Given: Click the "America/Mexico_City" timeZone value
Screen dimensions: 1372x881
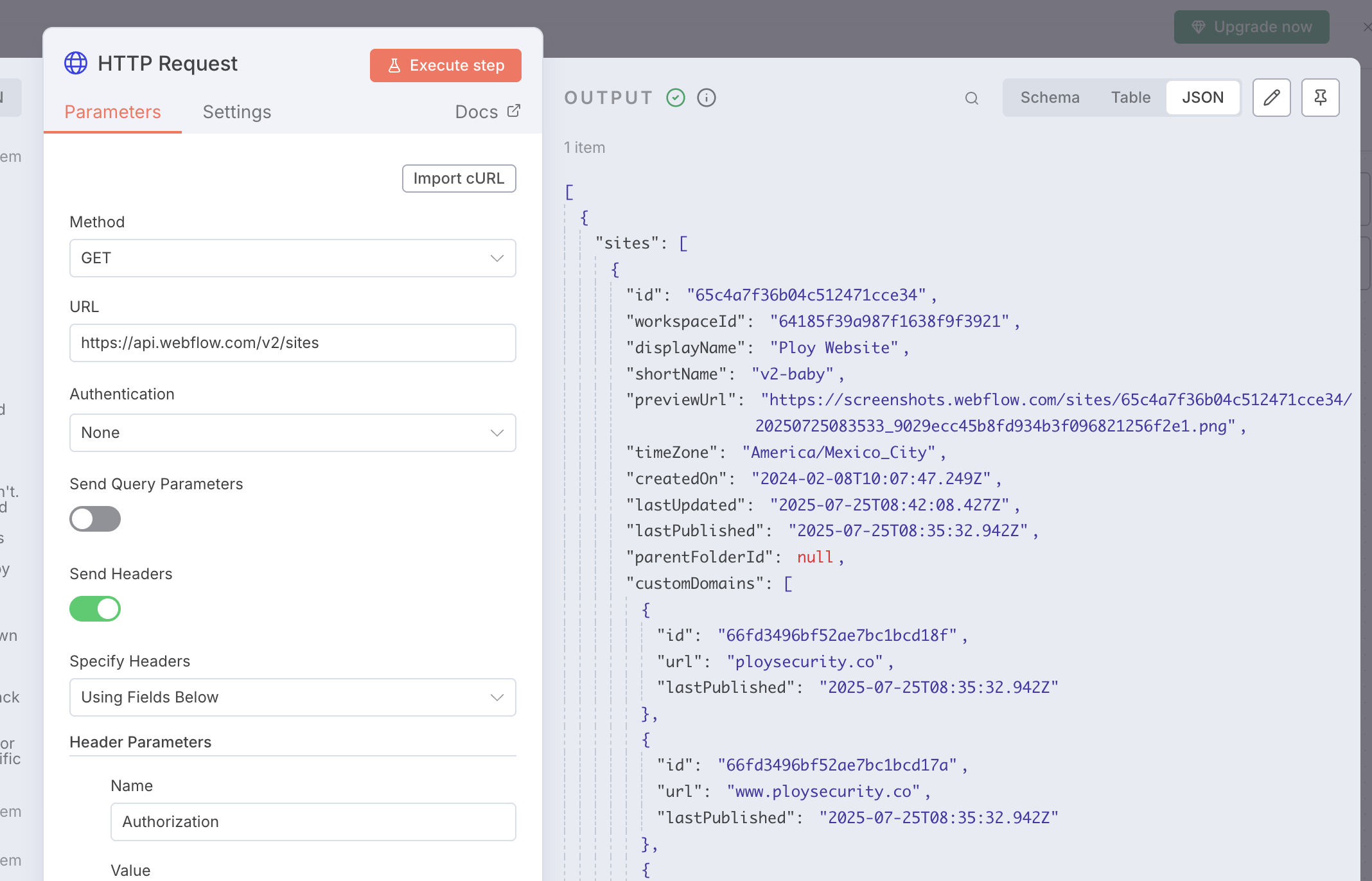Looking at the screenshot, I should pyautogui.click(x=839, y=453).
